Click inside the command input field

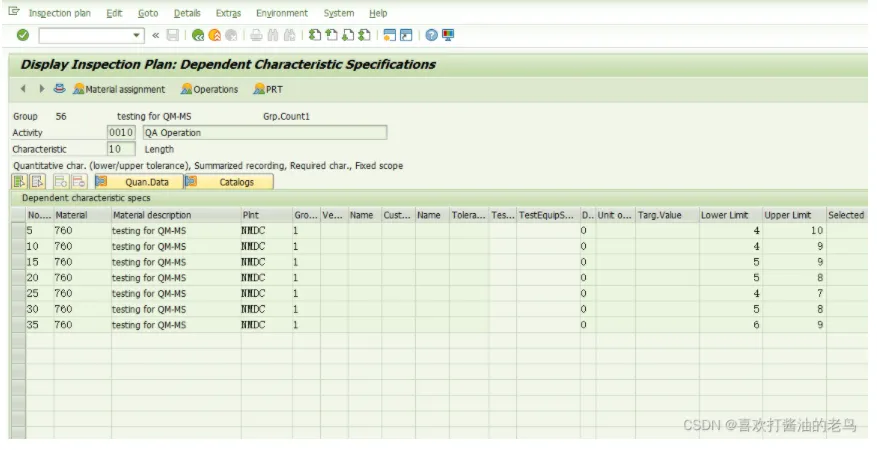[86, 36]
